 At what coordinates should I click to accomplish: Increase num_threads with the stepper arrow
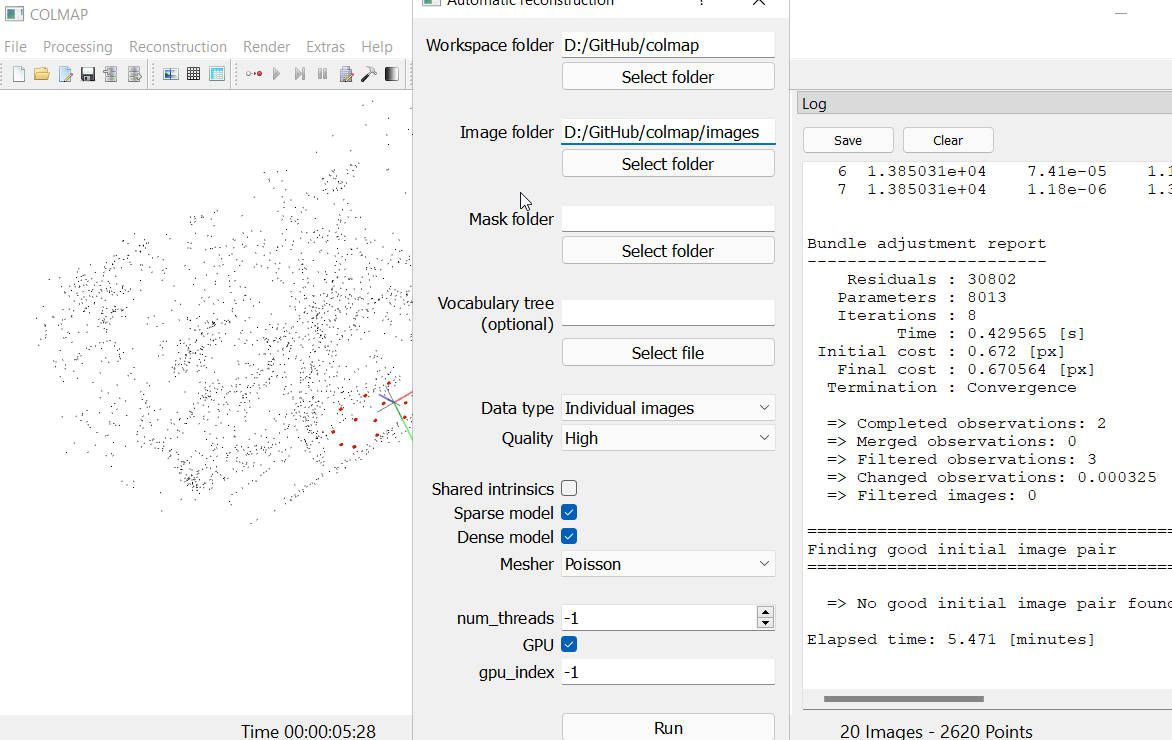point(765,612)
